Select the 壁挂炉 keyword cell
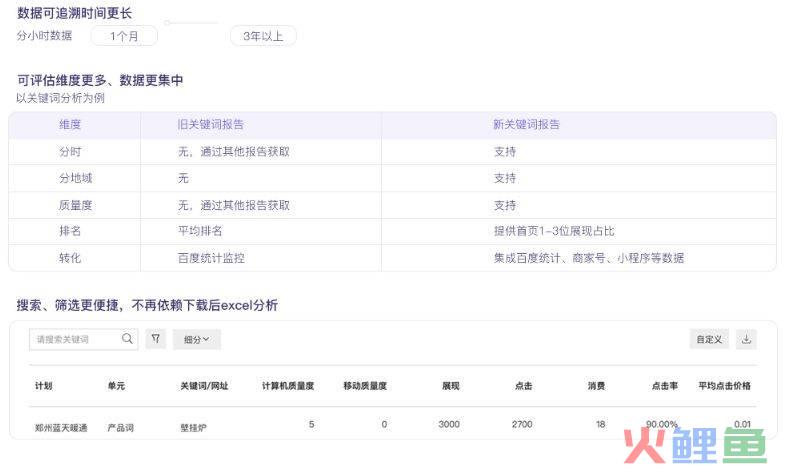Screen dimensions: 791x469 pyautogui.click(x=193, y=428)
